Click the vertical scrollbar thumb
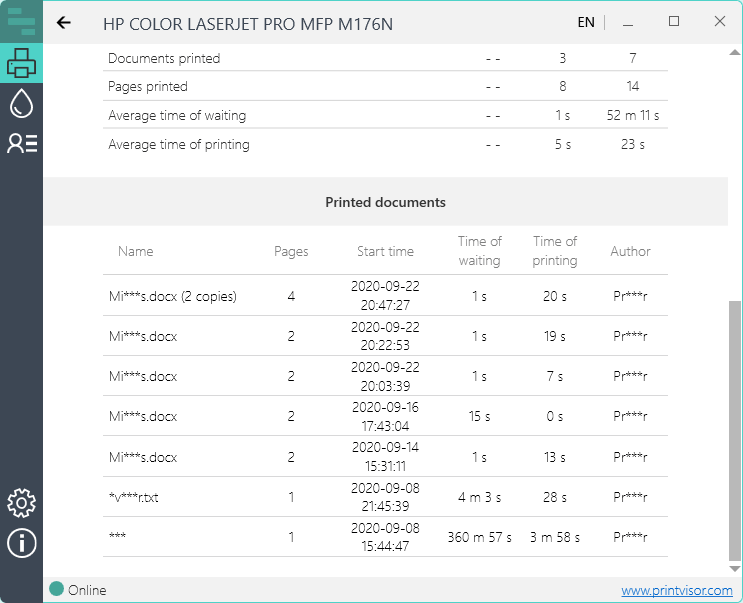The height and width of the screenshot is (603, 743). [735, 430]
